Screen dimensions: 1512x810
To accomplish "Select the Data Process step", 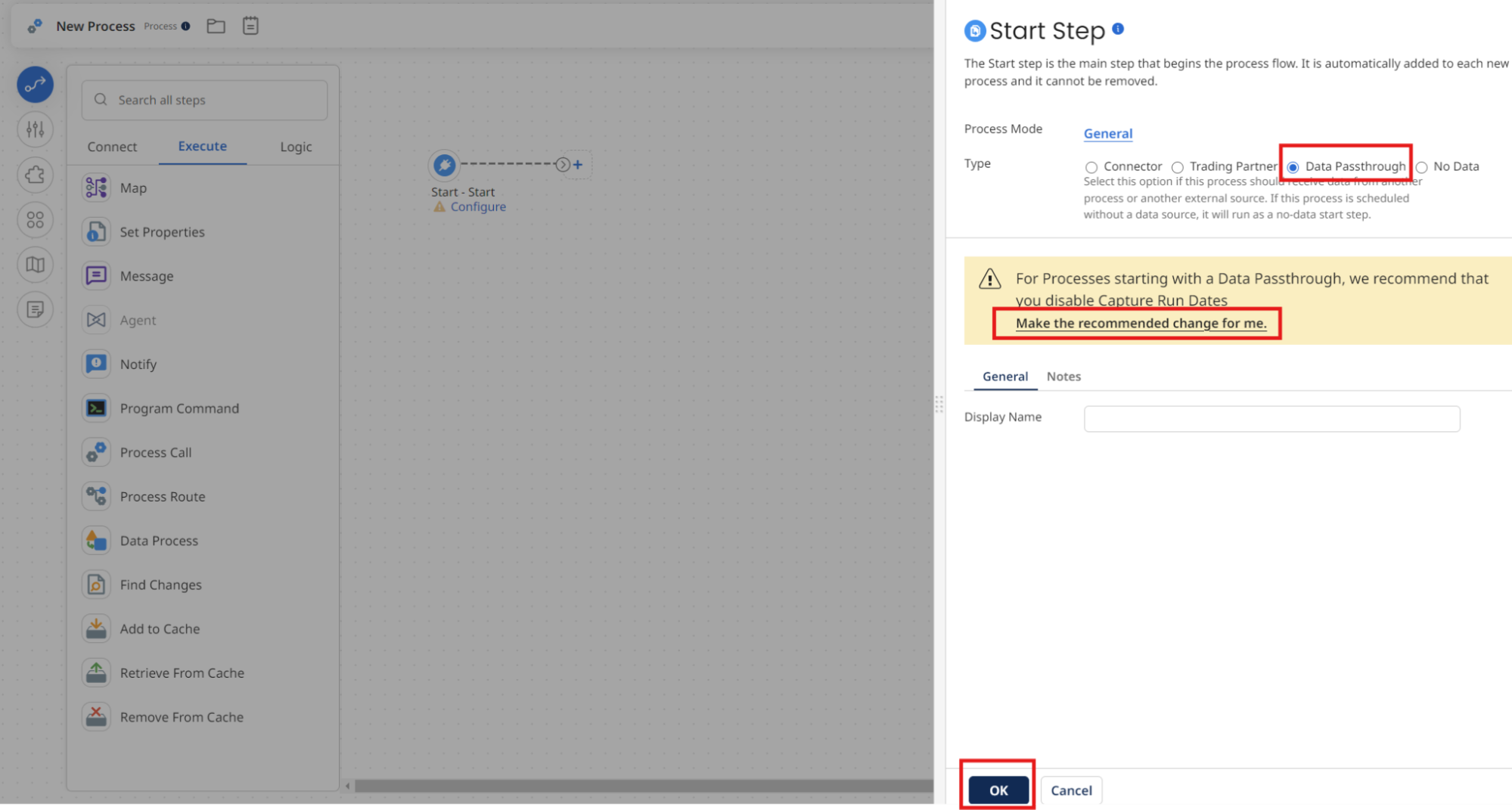I will tap(159, 540).
